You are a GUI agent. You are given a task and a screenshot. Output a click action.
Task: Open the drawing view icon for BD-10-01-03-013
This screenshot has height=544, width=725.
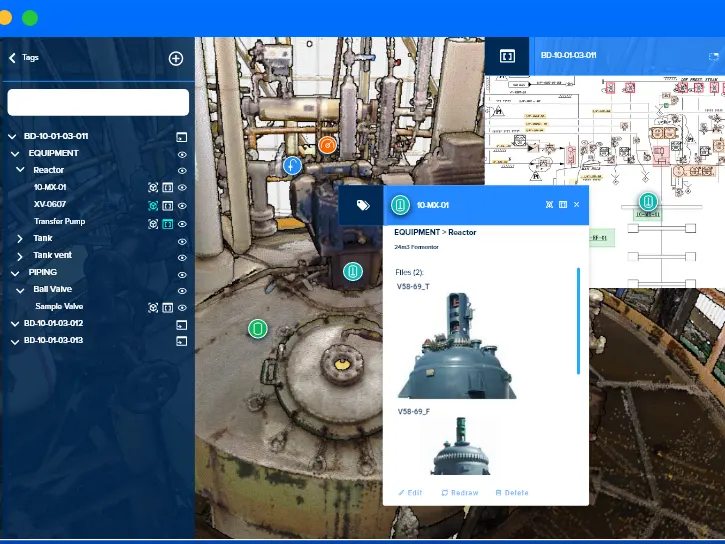pos(182,342)
